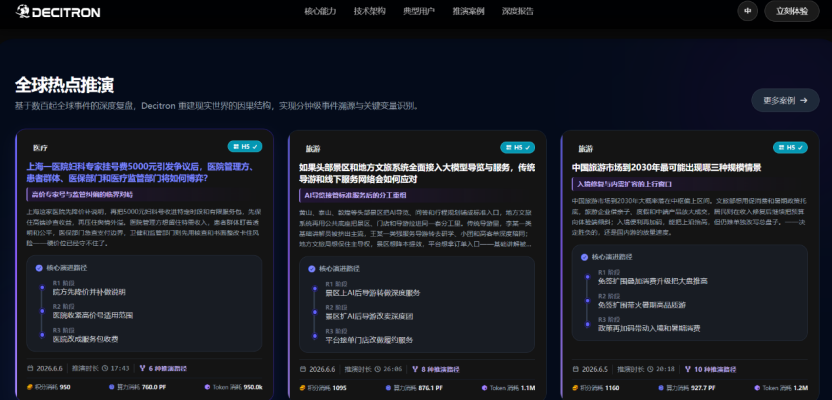Viewport: 832px width, 400px height.
Task: Open the 如果头部景区和地方文旅系统 case title
Action: (x=417, y=173)
